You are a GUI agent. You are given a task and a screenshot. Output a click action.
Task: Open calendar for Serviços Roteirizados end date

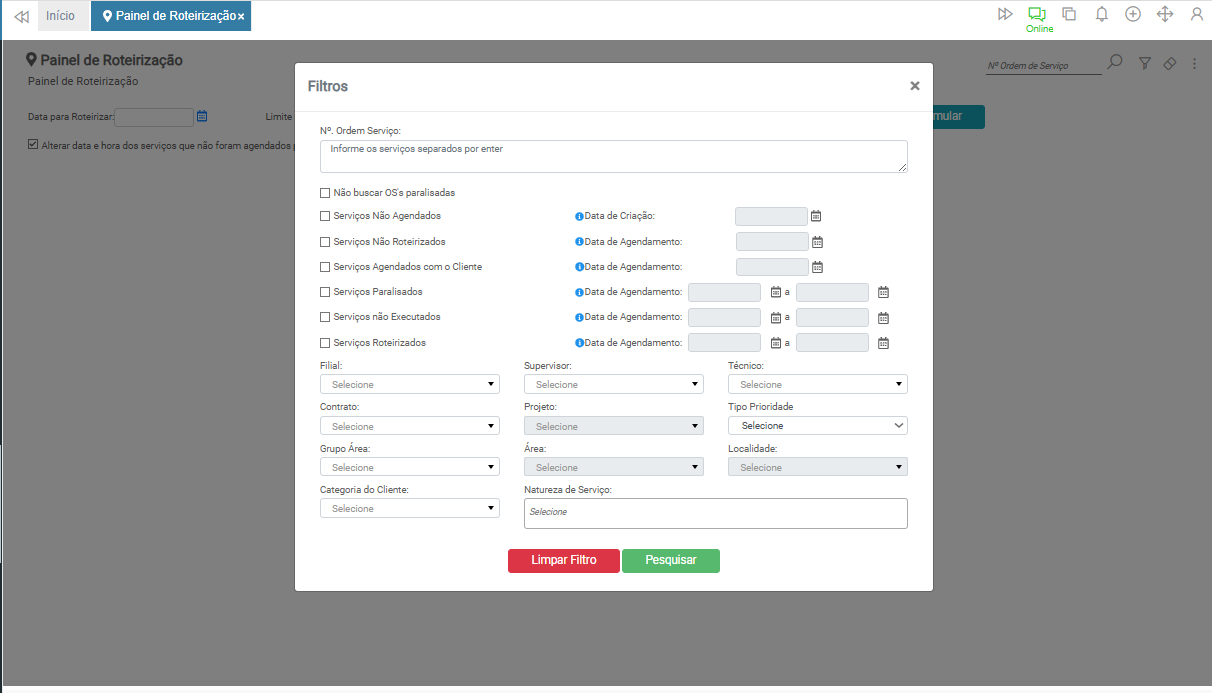coord(883,343)
